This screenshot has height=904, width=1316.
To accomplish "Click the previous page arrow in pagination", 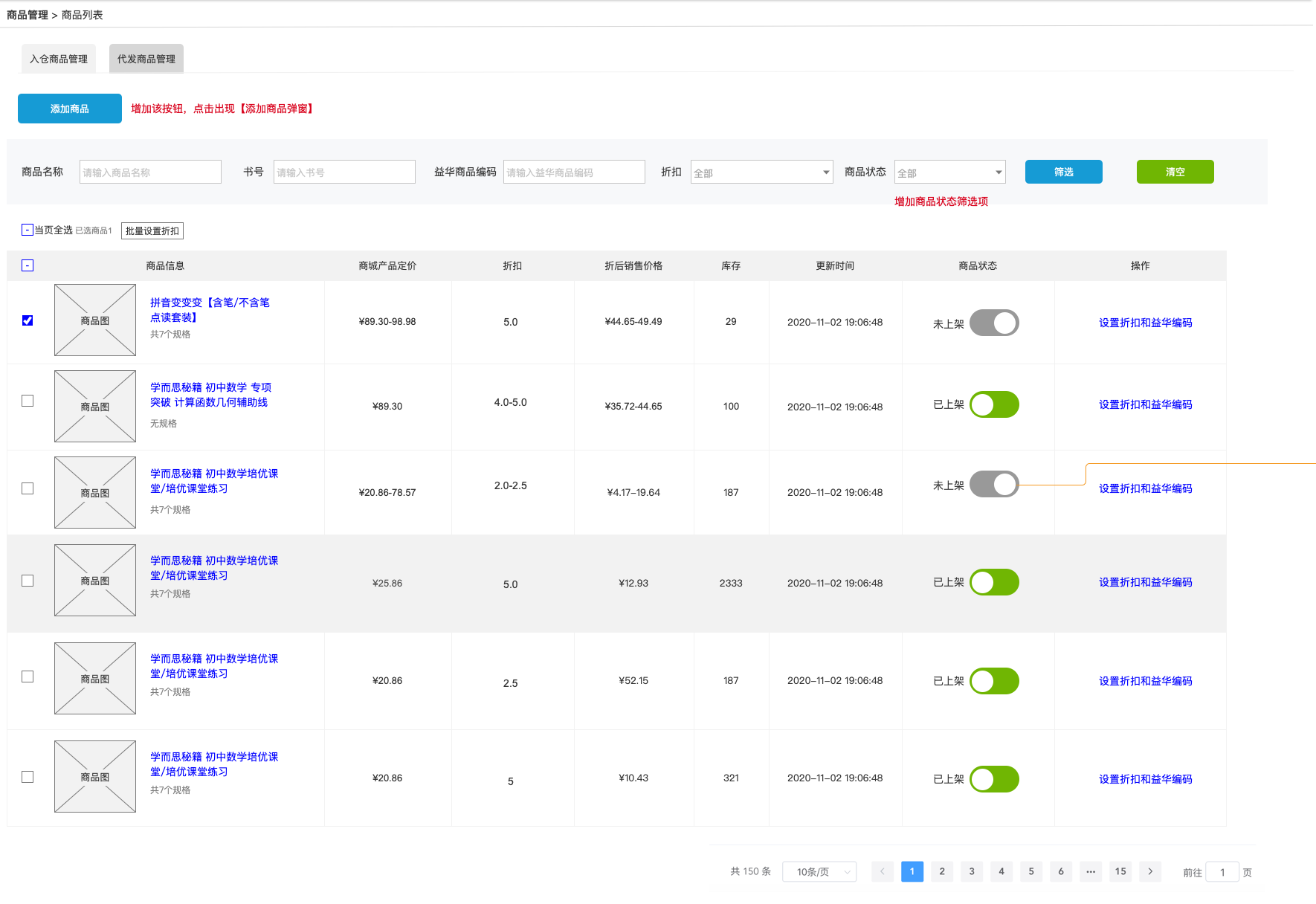I will pos(883,871).
